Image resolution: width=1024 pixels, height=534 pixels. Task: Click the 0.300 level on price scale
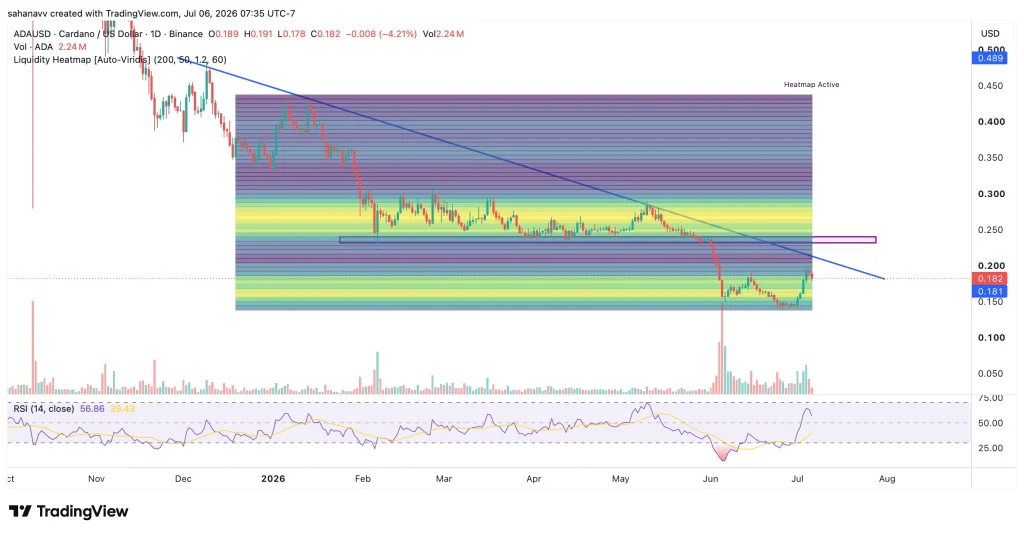point(991,194)
